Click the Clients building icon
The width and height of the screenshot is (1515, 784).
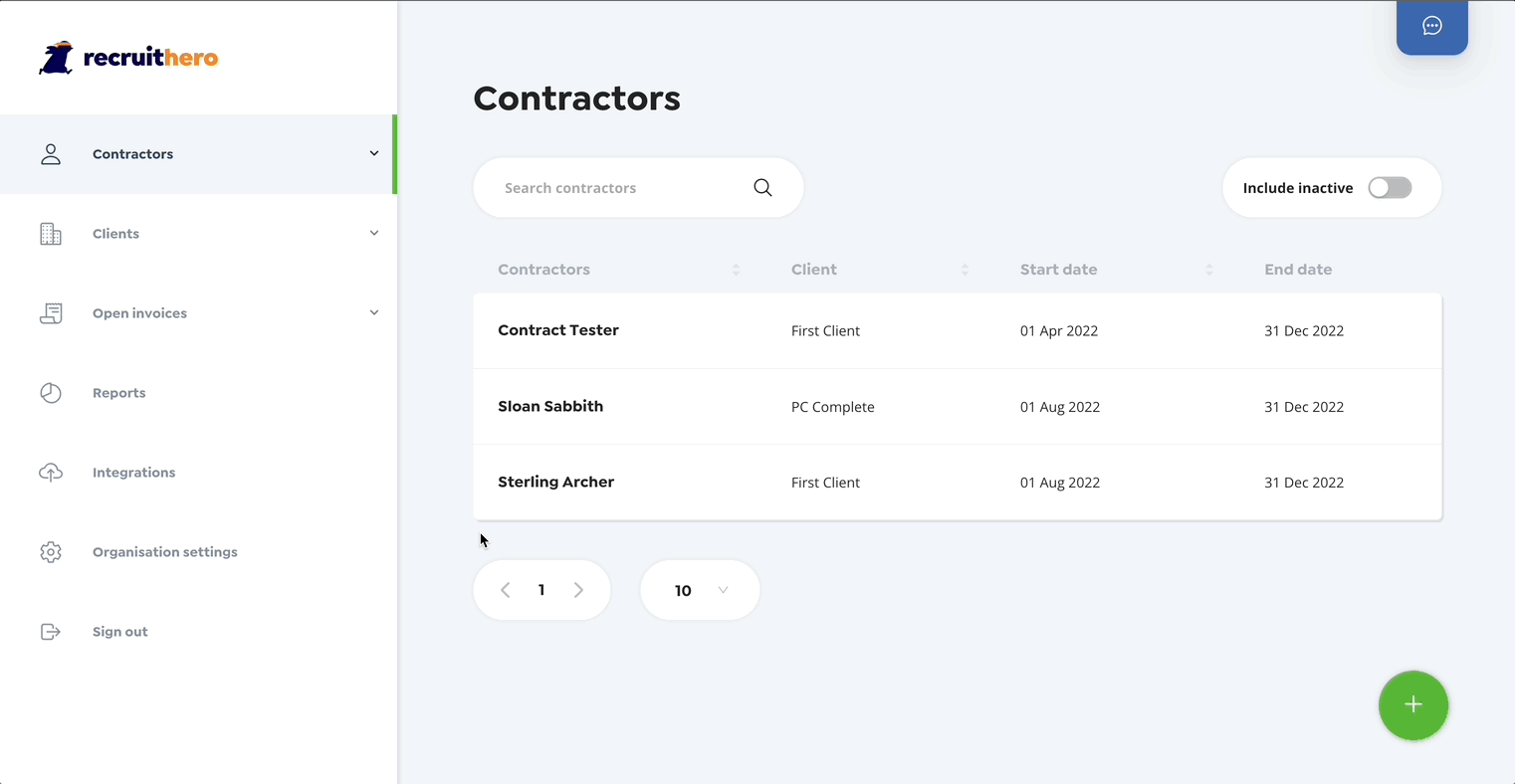click(x=51, y=234)
